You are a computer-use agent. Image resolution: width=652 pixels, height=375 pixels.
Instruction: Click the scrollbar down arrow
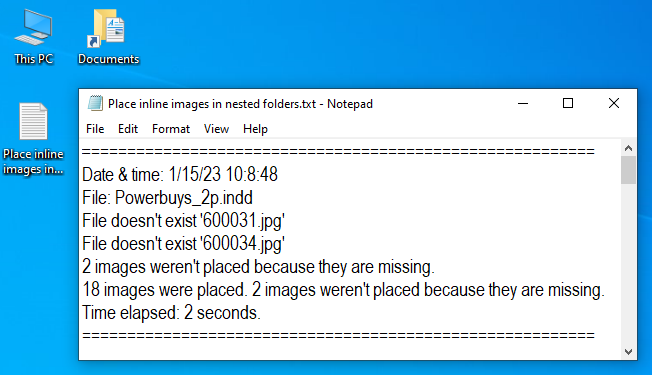628,352
